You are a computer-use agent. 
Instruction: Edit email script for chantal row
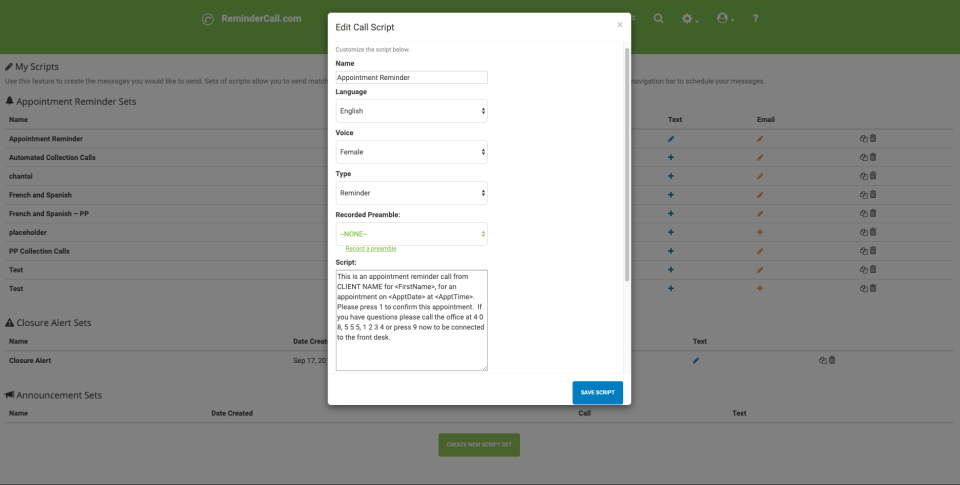click(x=760, y=176)
